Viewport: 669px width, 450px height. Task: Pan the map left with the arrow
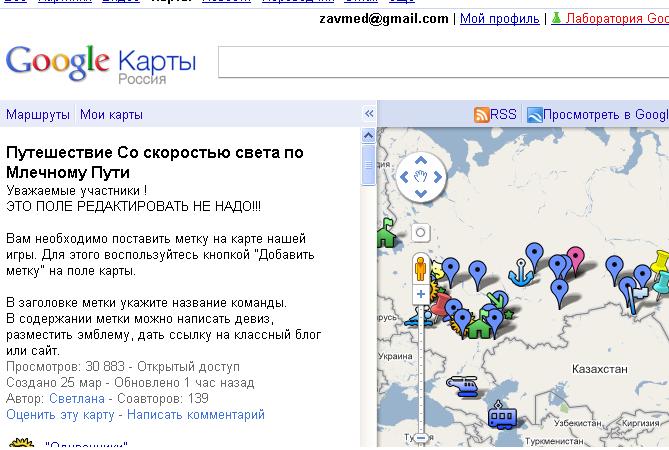coord(404,177)
